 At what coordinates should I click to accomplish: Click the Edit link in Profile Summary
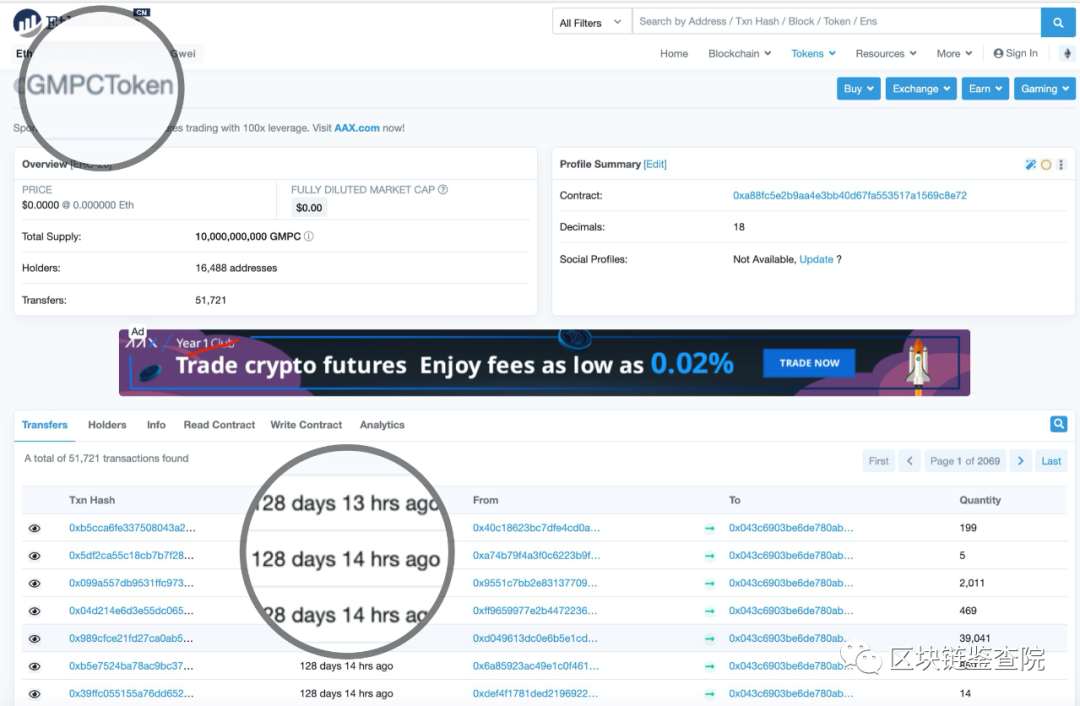click(654, 164)
